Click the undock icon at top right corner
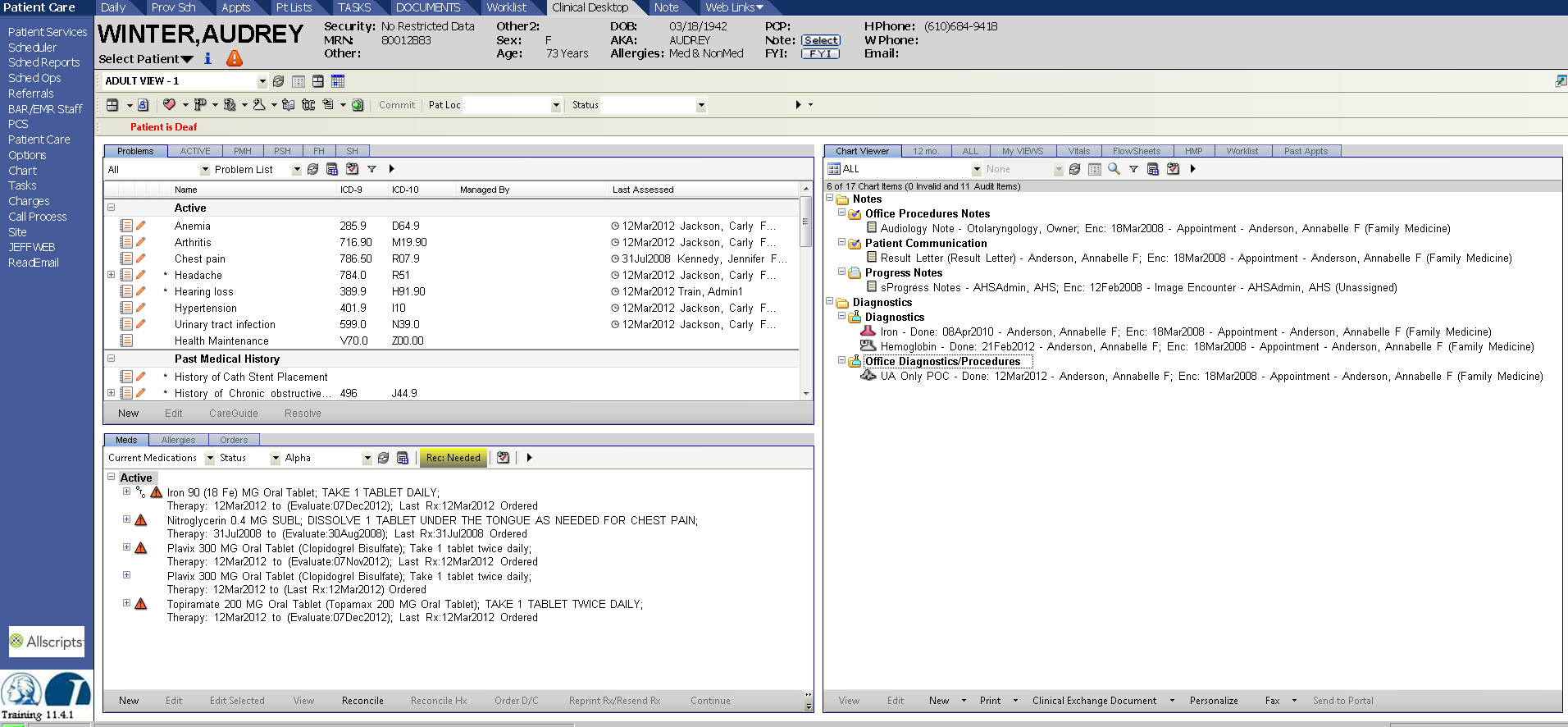Screen dimensions: 1568x727 click(x=1561, y=80)
